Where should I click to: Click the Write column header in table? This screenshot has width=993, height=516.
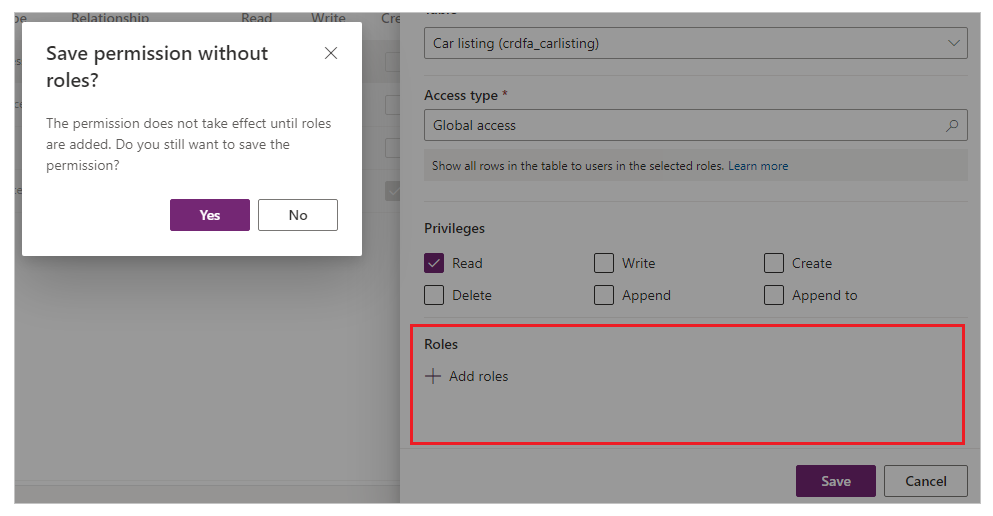(x=328, y=18)
